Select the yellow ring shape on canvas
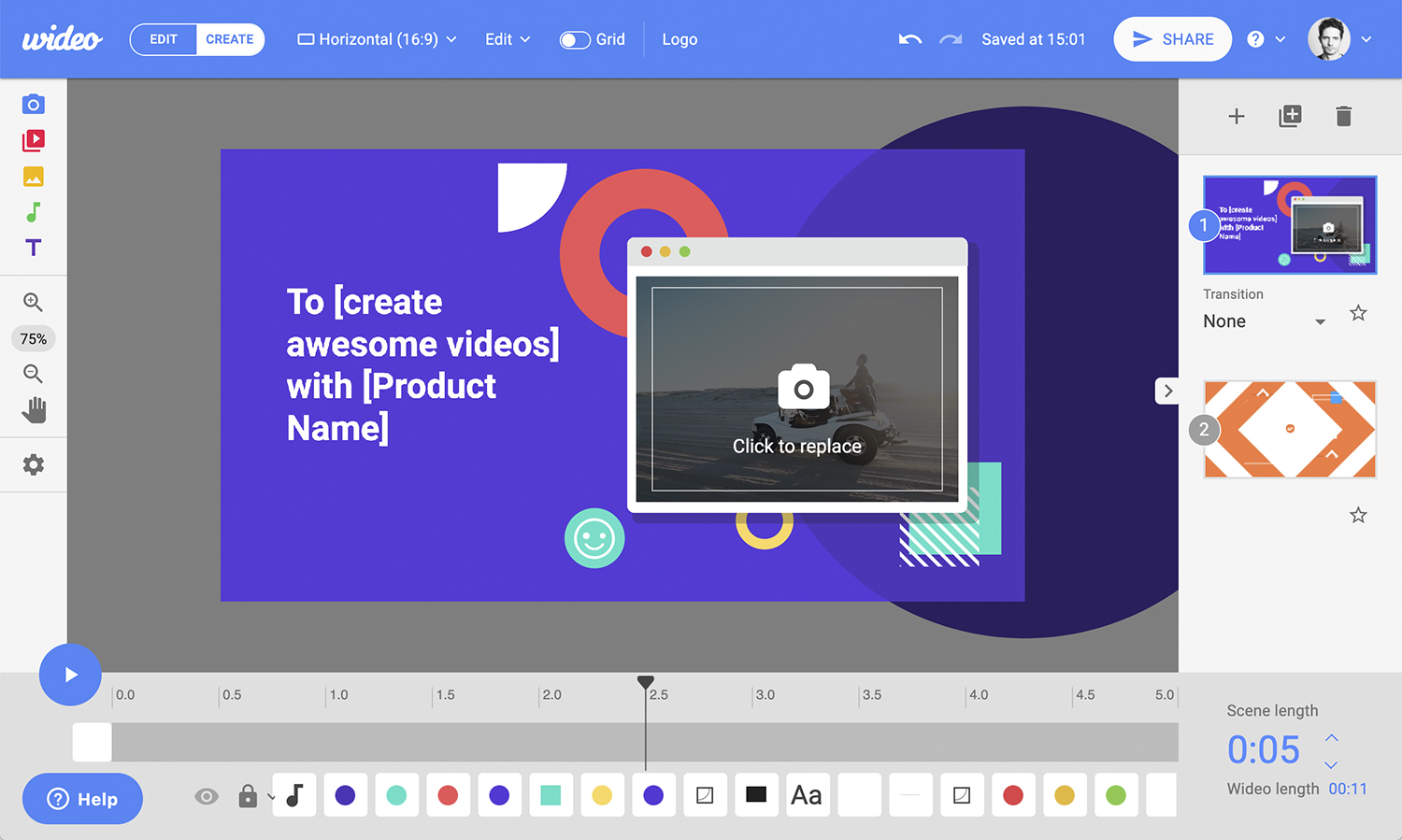The width and height of the screenshot is (1402, 840). tap(765, 529)
